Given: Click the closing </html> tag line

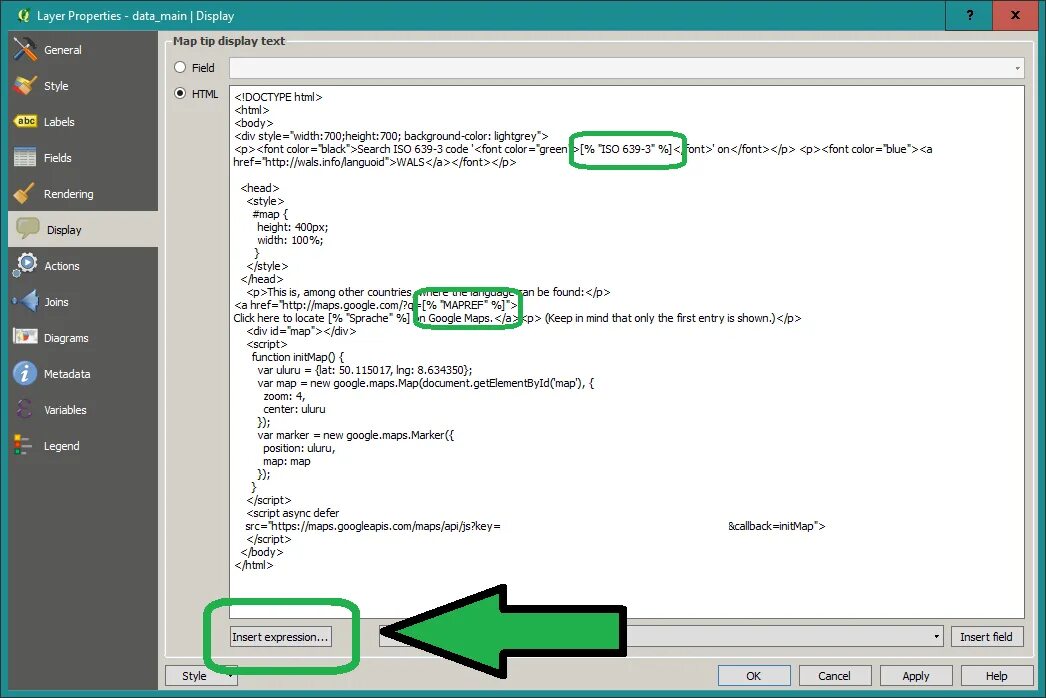Looking at the screenshot, I should pyautogui.click(x=254, y=565).
